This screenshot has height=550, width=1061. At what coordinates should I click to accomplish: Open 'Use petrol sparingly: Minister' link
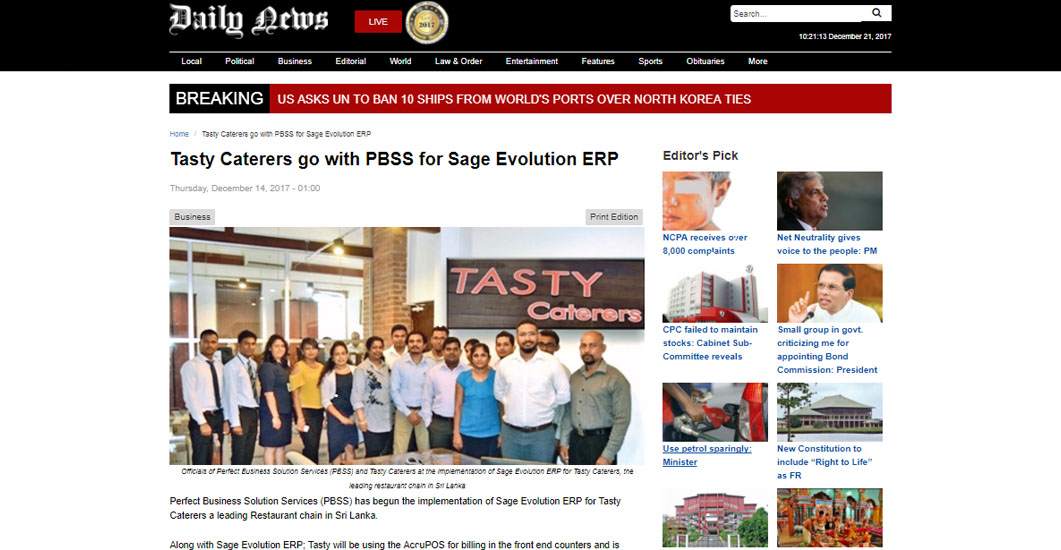(x=706, y=455)
